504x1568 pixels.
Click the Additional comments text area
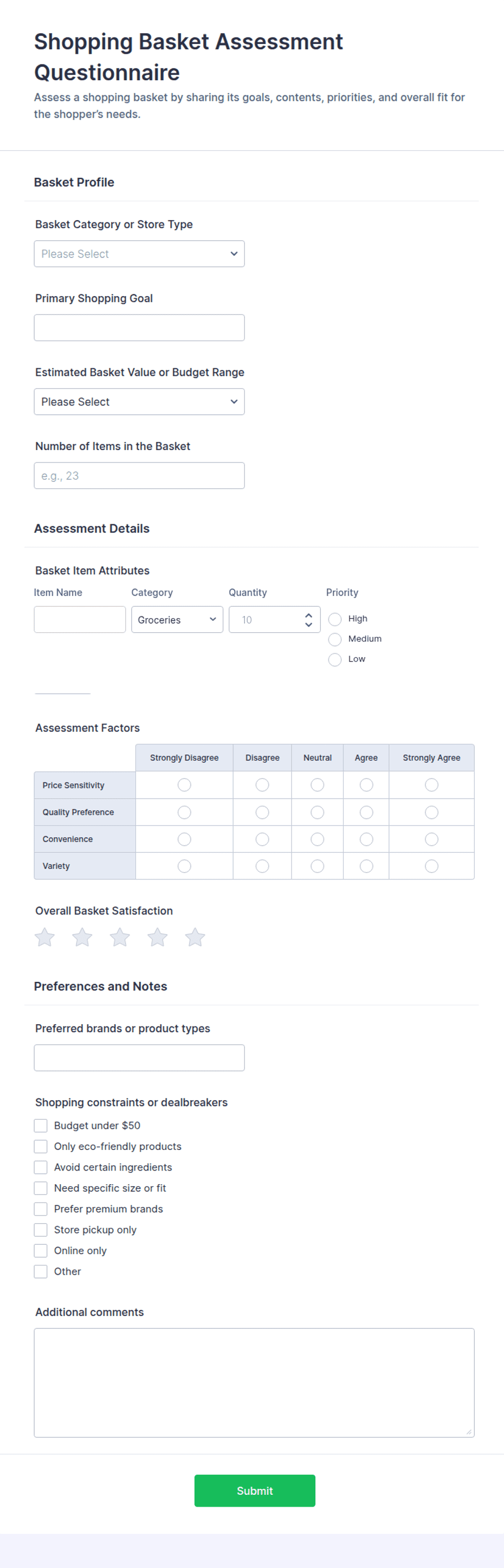point(254,1383)
